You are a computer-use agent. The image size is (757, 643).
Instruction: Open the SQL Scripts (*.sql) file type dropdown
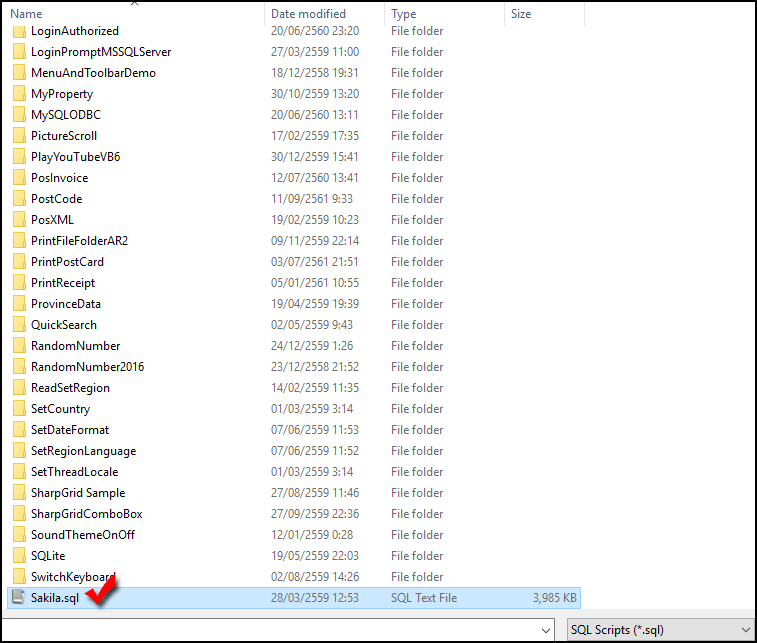tap(660, 630)
